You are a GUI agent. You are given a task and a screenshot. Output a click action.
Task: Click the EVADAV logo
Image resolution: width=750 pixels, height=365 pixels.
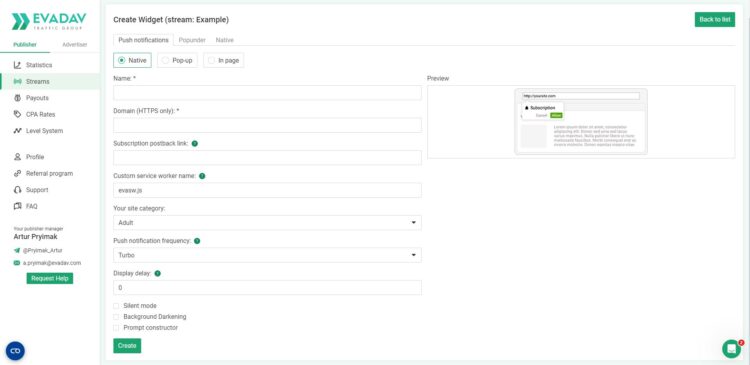coord(49,22)
